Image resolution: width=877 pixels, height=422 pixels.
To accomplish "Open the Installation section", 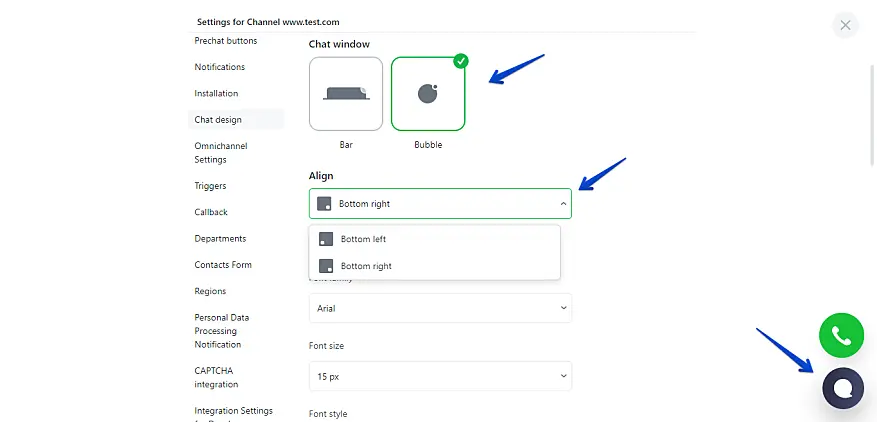I will [216, 93].
